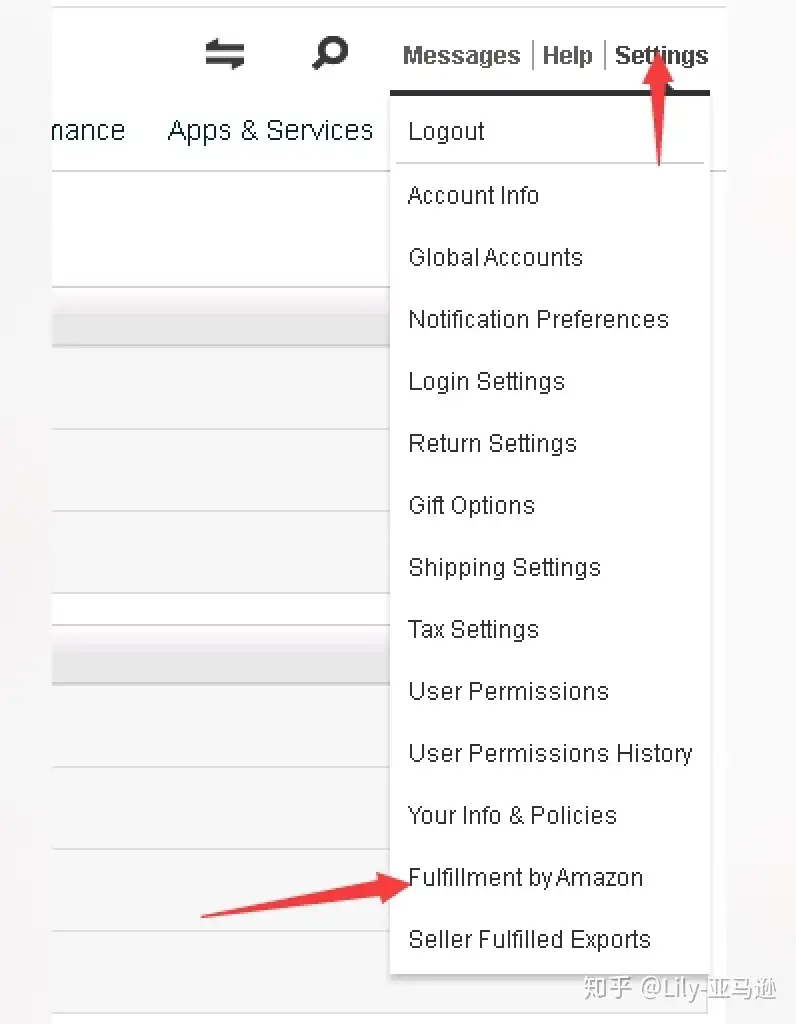Open the Messages link
Image resolution: width=796 pixels, height=1024 pixels.
[462, 56]
